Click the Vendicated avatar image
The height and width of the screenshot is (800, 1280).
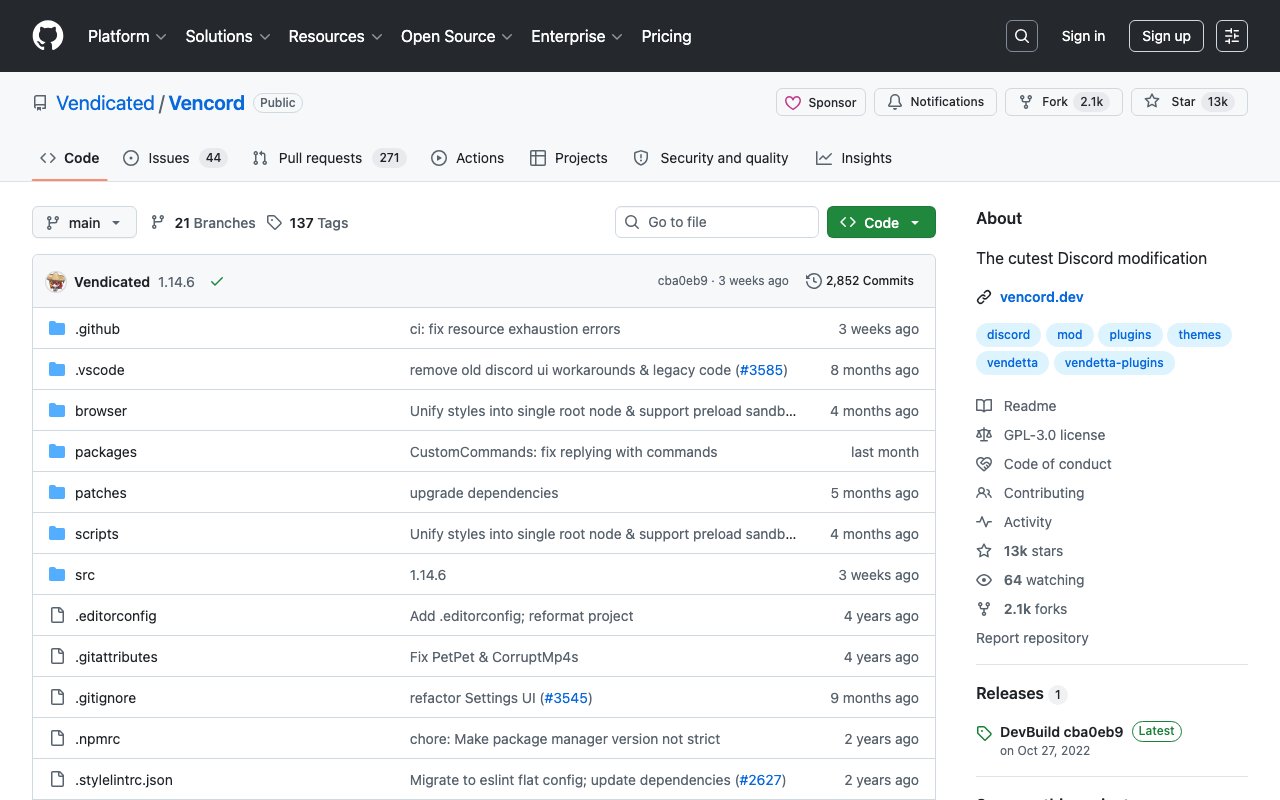(x=56, y=282)
